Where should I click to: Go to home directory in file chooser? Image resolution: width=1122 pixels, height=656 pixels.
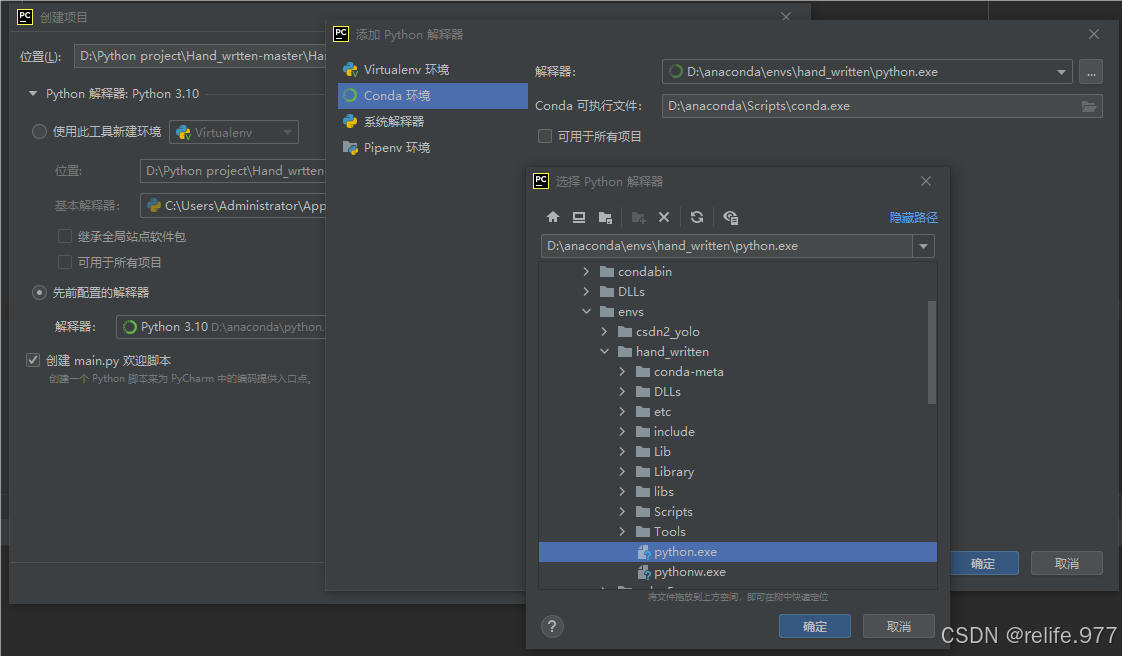pos(552,217)
